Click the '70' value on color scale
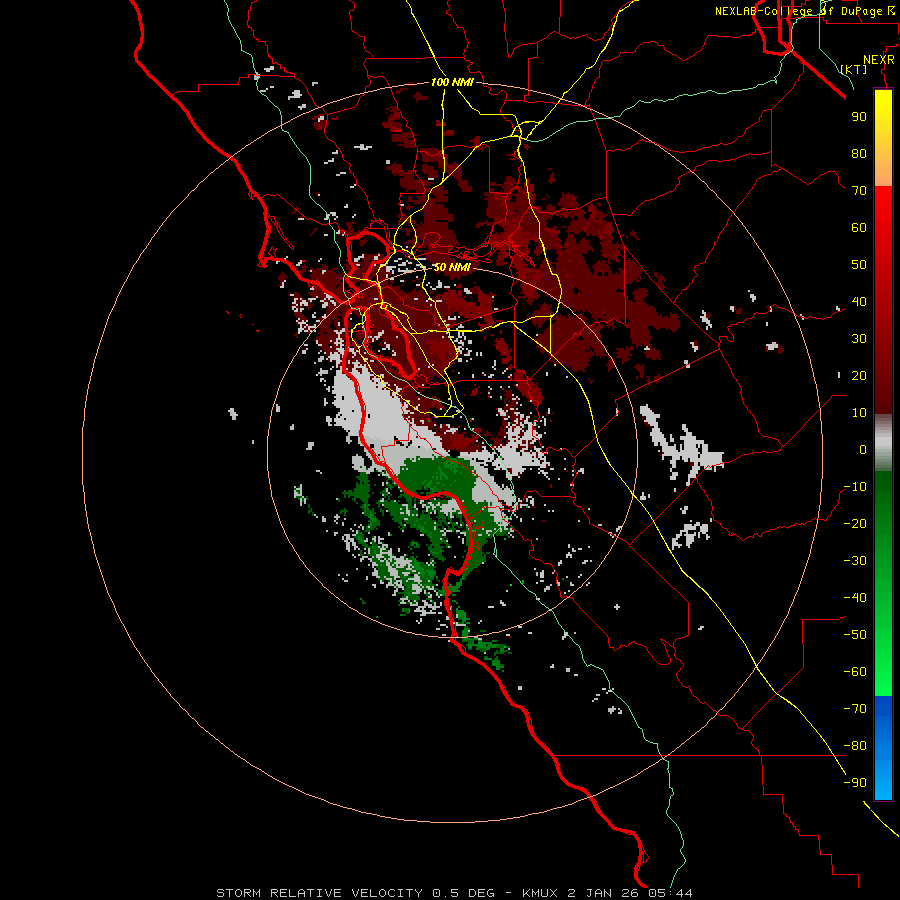 (859, 191)
